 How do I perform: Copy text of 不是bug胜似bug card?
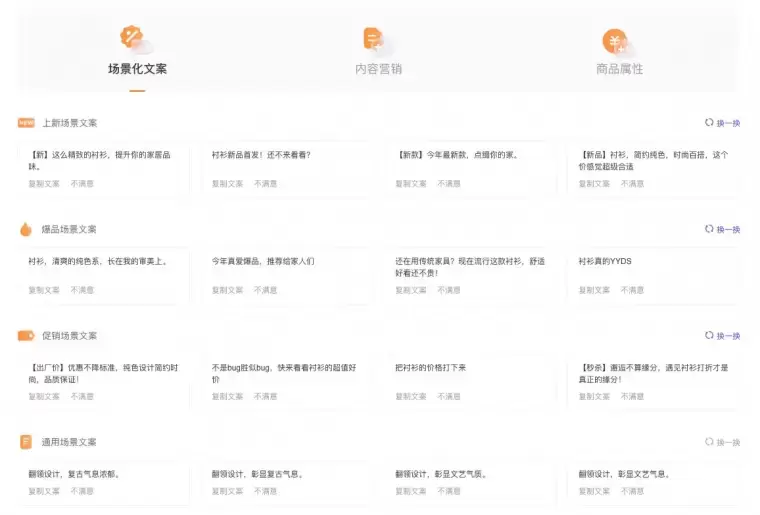tap(227, 396)
